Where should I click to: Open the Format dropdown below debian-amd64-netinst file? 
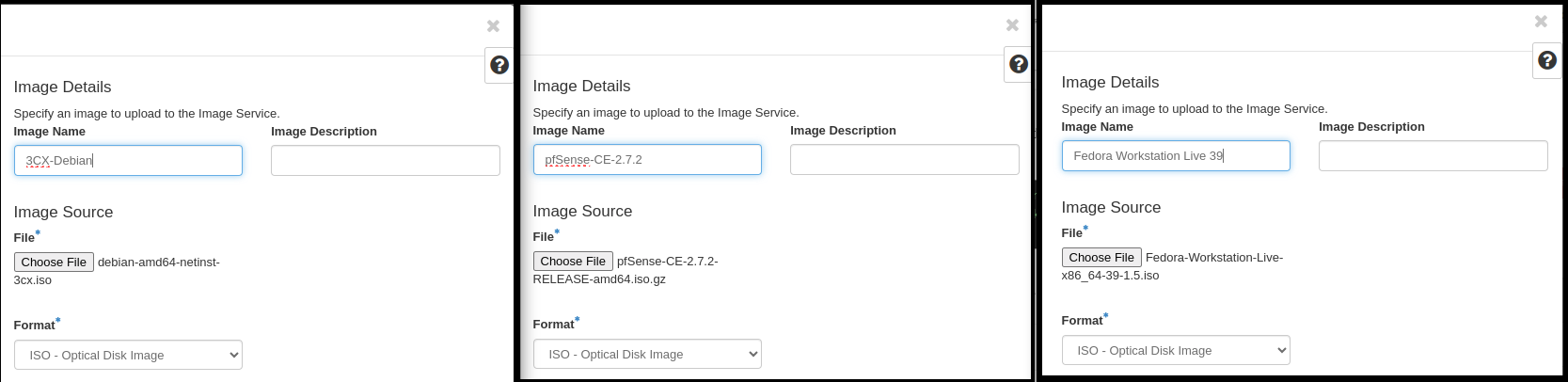128,355
